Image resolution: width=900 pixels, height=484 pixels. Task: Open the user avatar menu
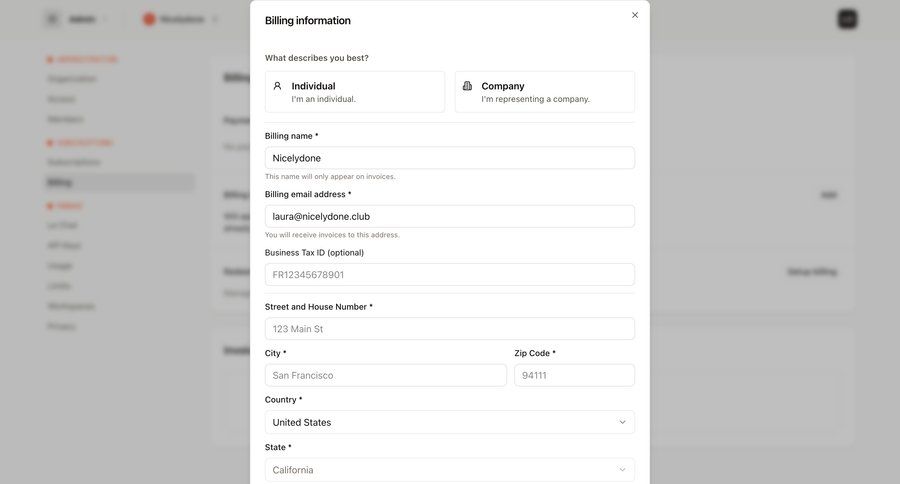coord(847,19)
